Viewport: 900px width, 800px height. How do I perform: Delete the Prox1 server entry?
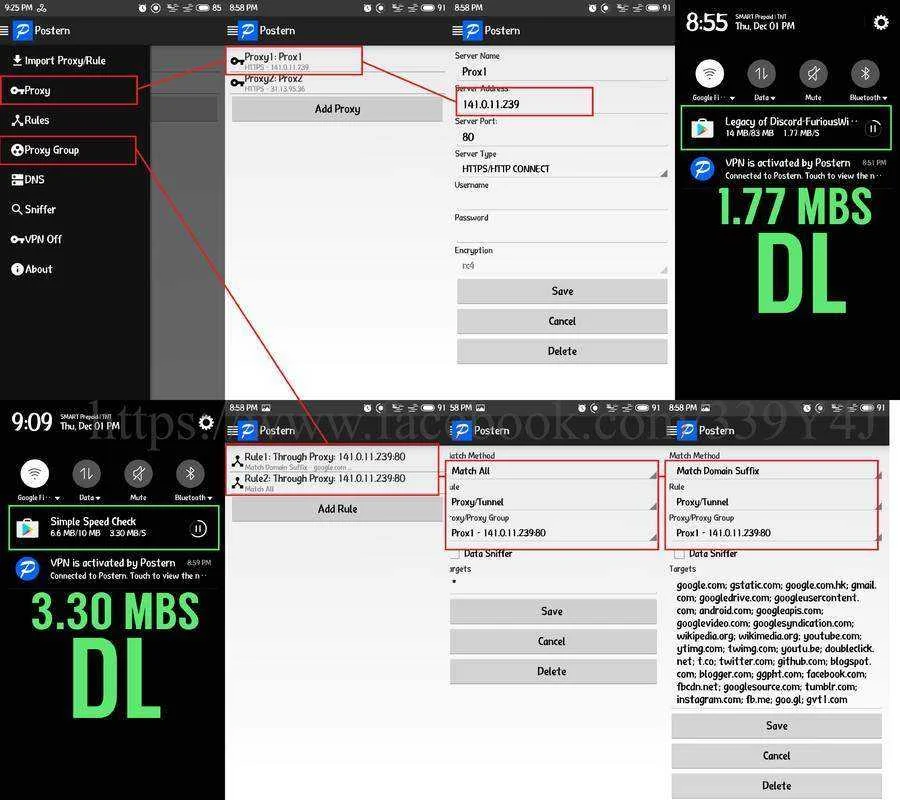coord(562,351)
